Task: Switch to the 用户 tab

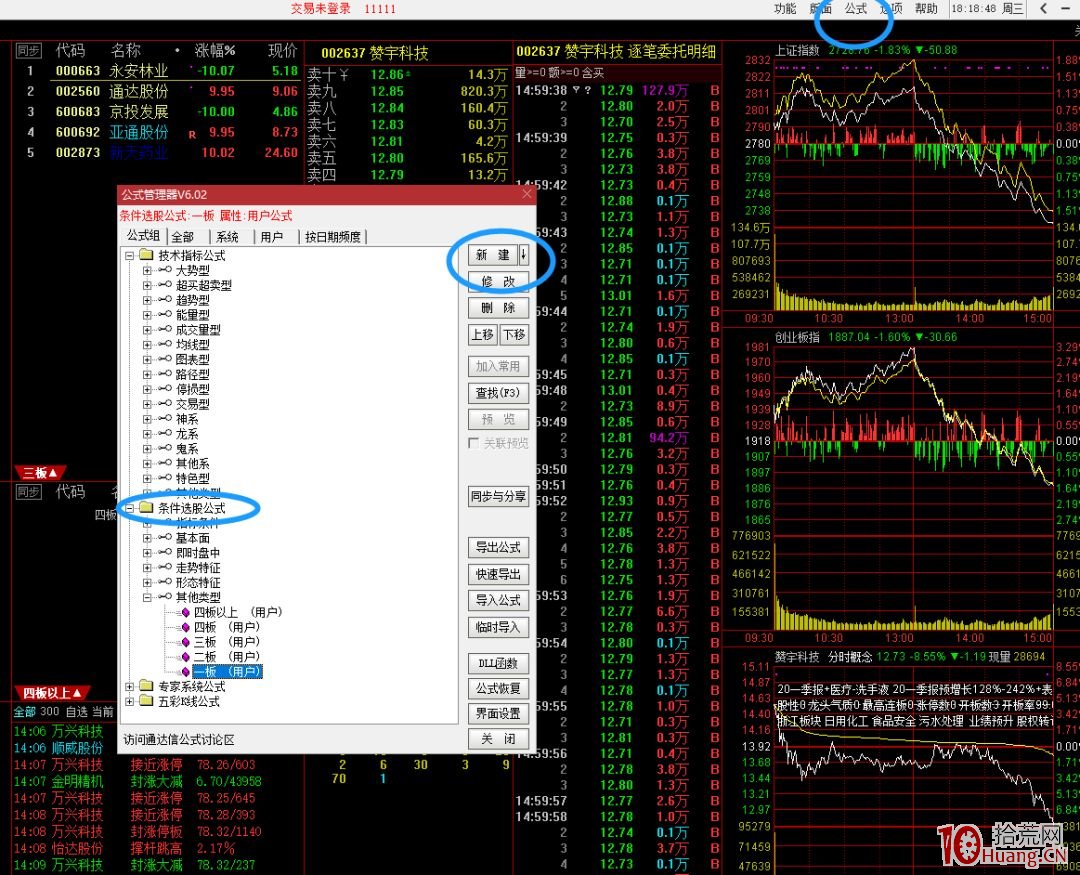Action: click(x=271, y=237)
